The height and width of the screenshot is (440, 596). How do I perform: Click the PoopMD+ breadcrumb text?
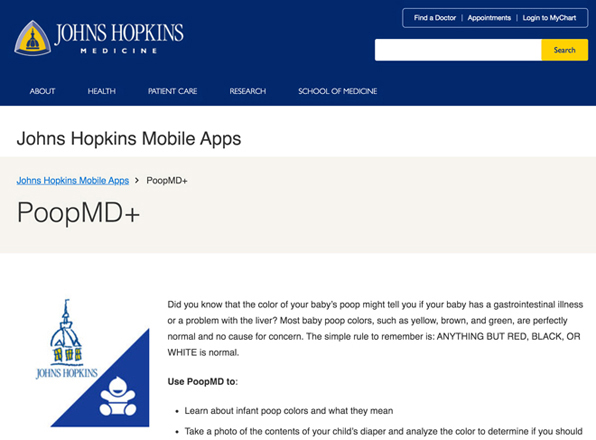pos(167,180)
